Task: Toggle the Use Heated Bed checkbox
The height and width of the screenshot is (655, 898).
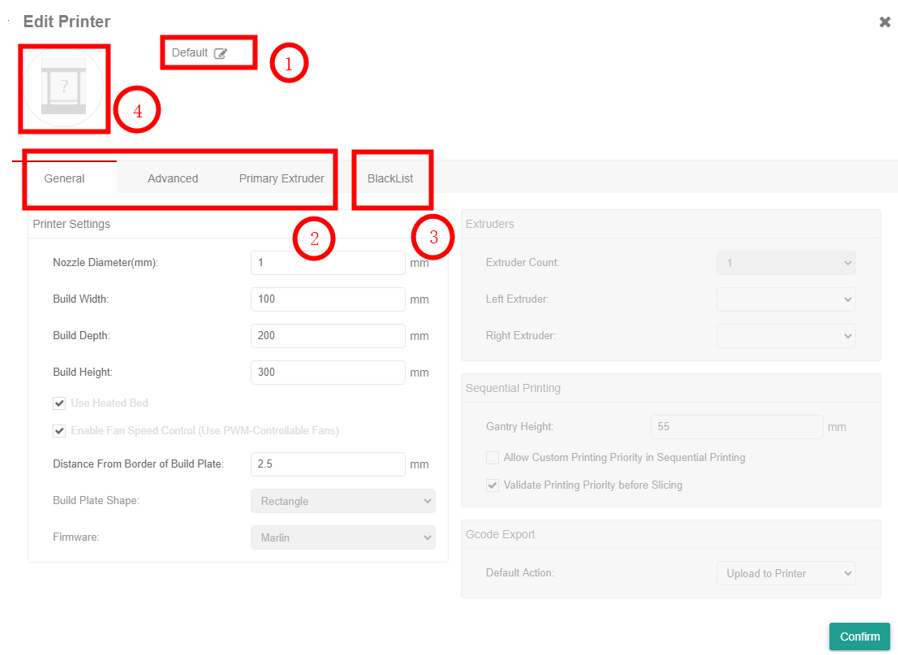Action: click(x=60, y=404)
